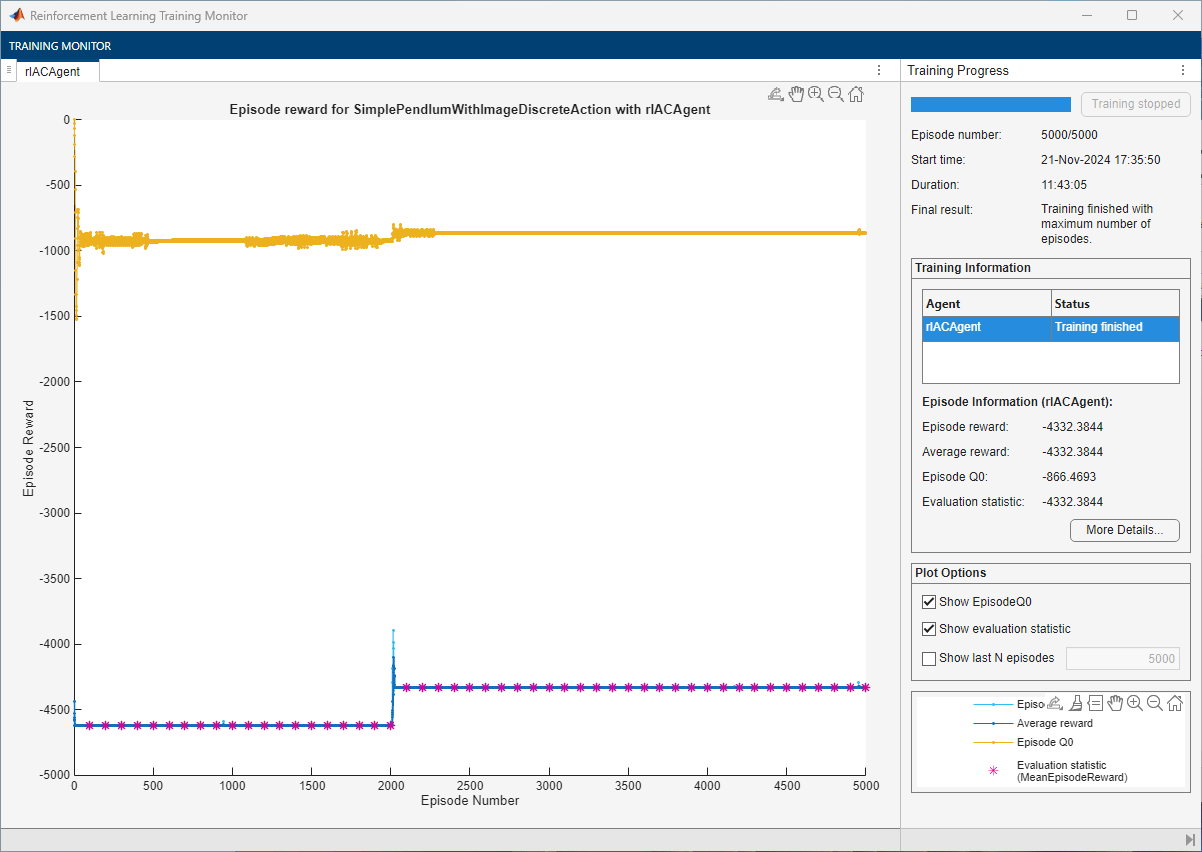This screenshot has width=1202, height=852.
Task: Enable Show last N episodes checkbox
Action: pos(930,658)
